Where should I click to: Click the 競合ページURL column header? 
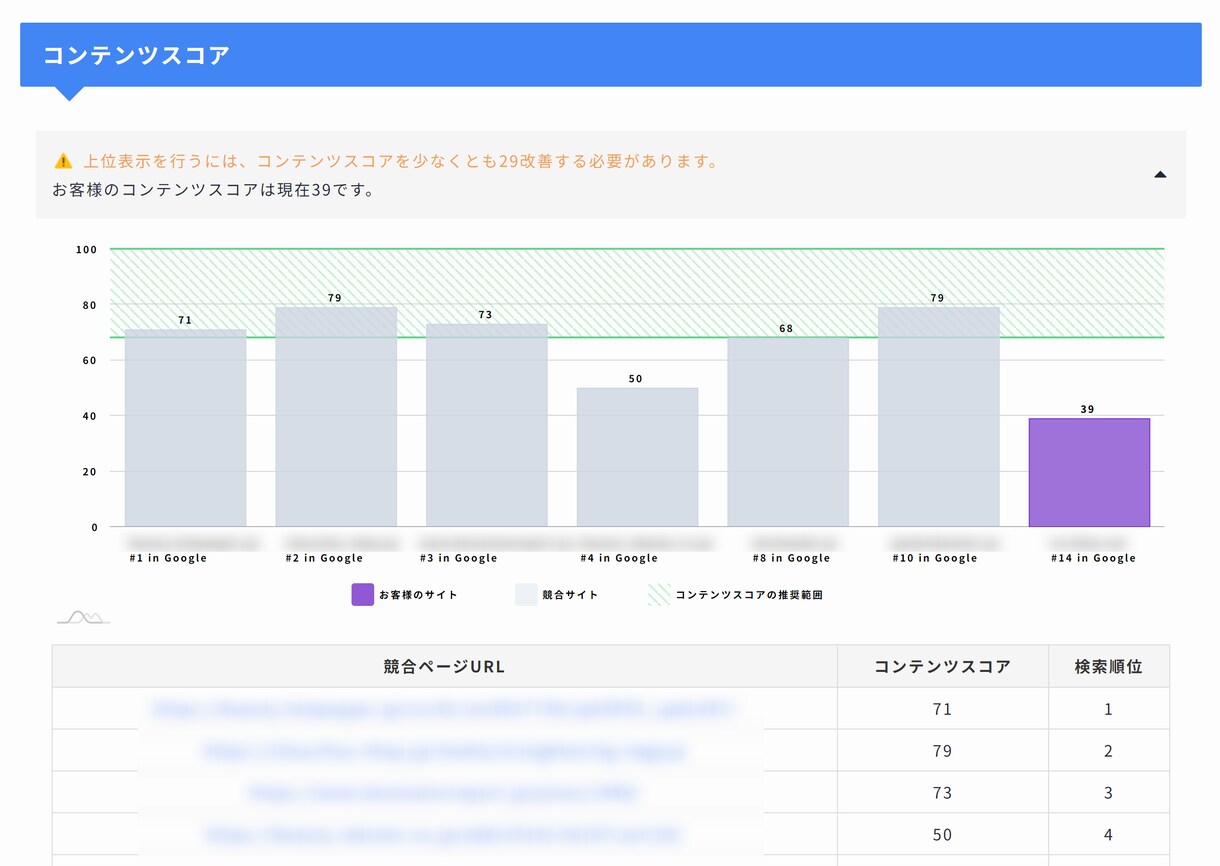click(445, 666)
